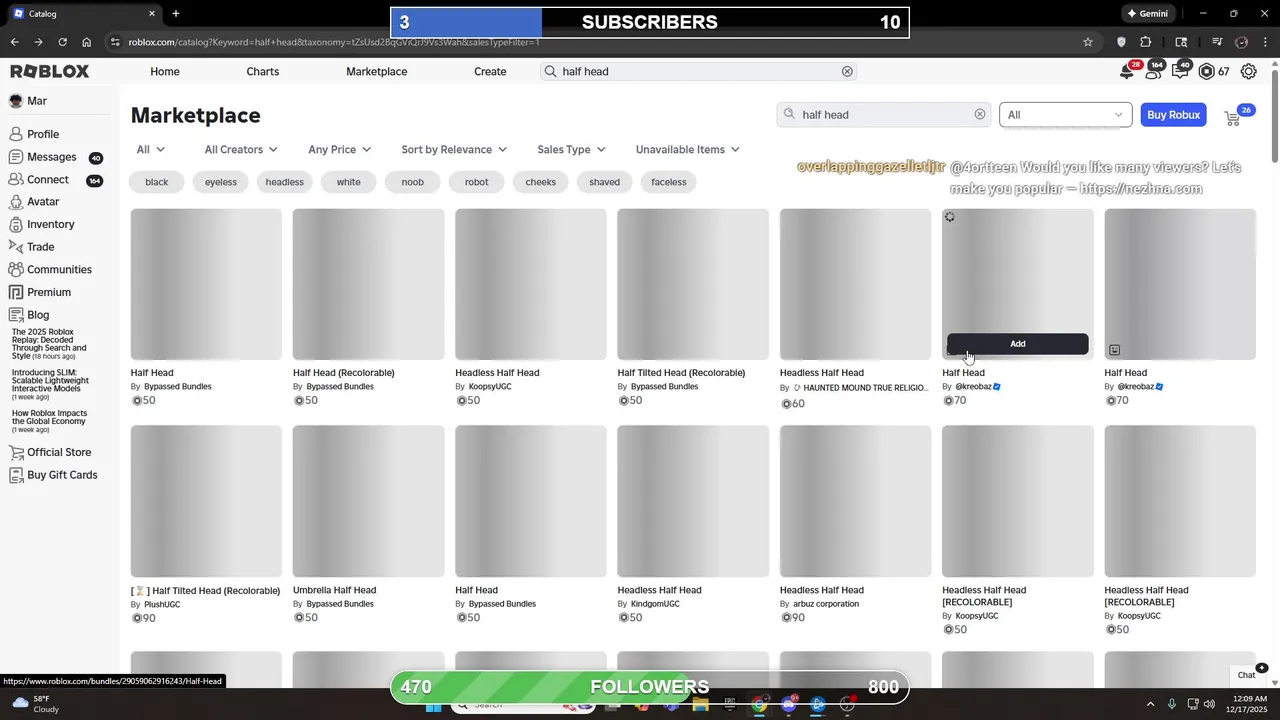Open Premium in the left sidebar
This screenshot has width=1280, height=720.
coord(49,293)
